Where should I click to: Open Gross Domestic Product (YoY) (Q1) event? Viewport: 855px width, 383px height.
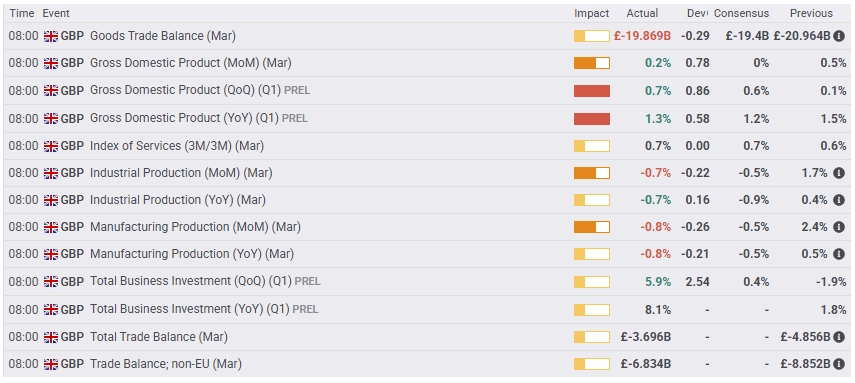[198, 118]
